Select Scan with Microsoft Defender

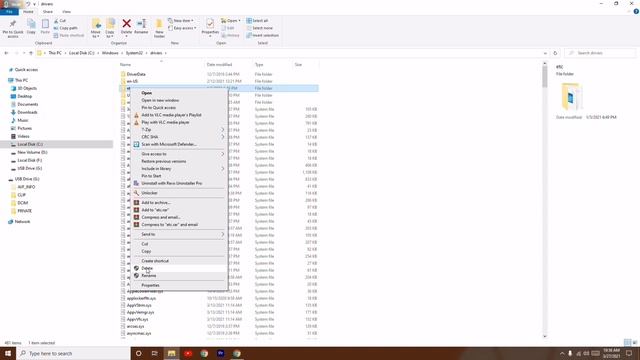pos(179,144)
